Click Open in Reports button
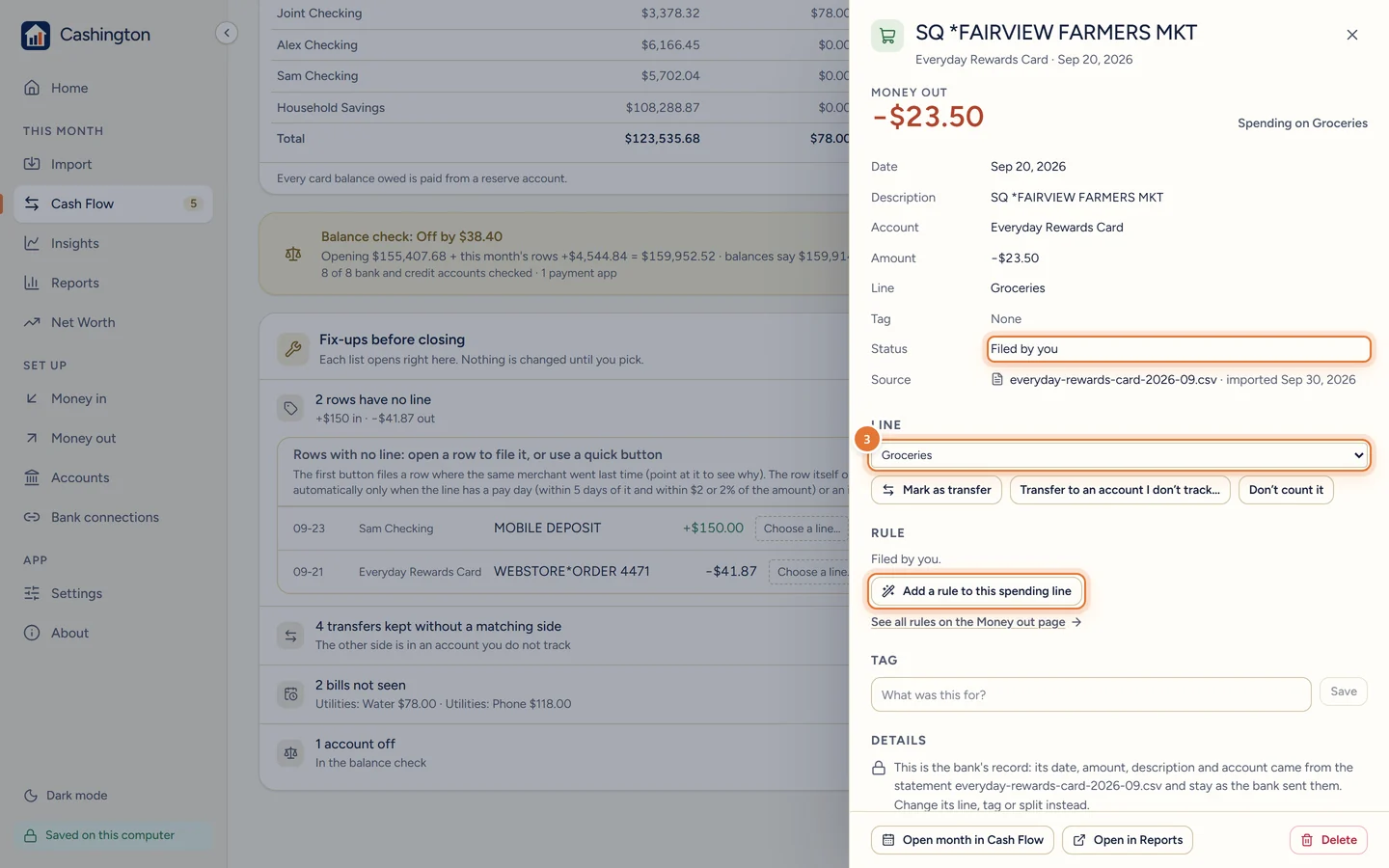This screenshot has height=868, width=1389. tap(1128, 840)
